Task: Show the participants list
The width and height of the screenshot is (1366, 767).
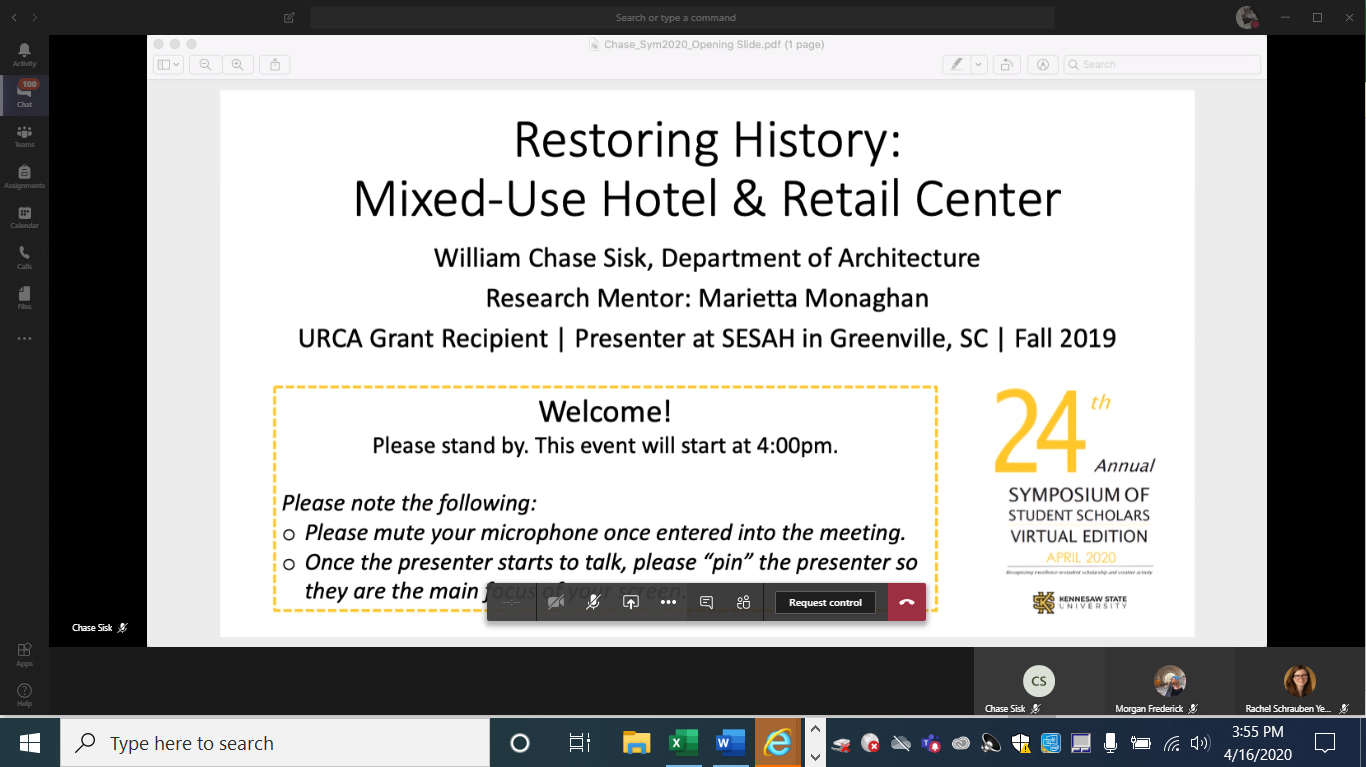Action: [x=743, y=603]
